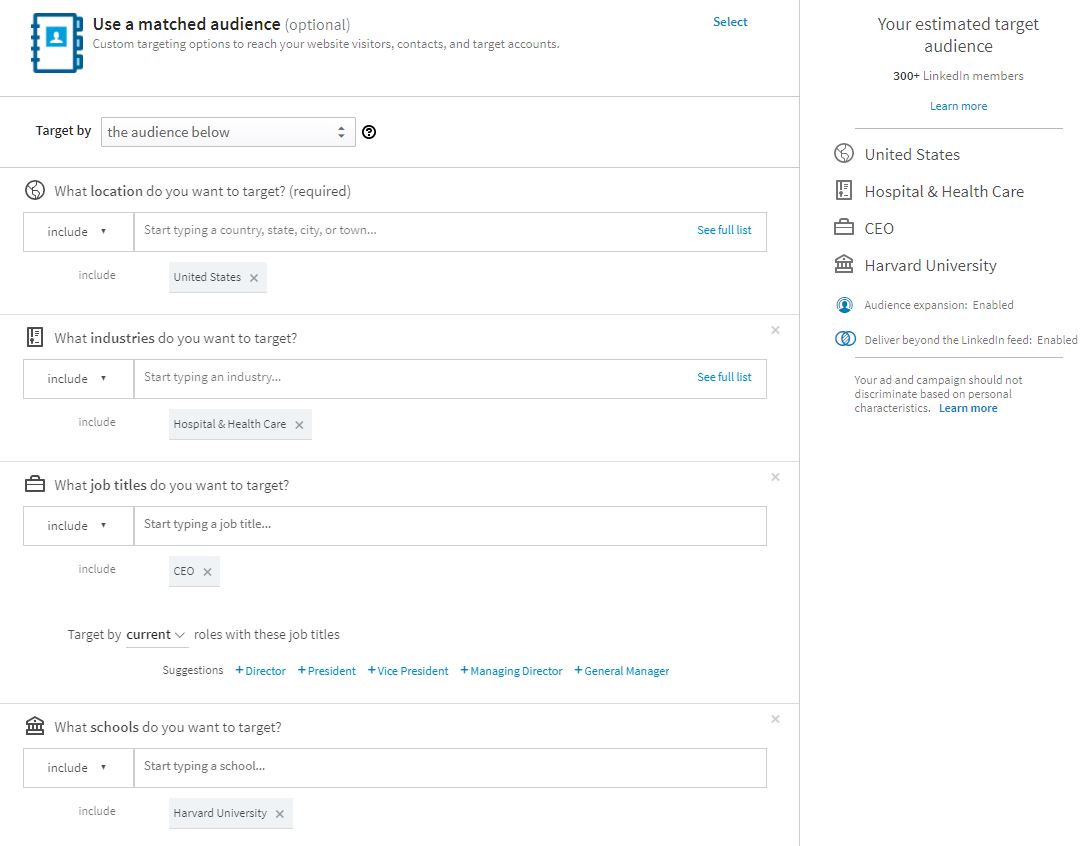
Task: Remove the CEO job title chip
Action: click(205, 571)
